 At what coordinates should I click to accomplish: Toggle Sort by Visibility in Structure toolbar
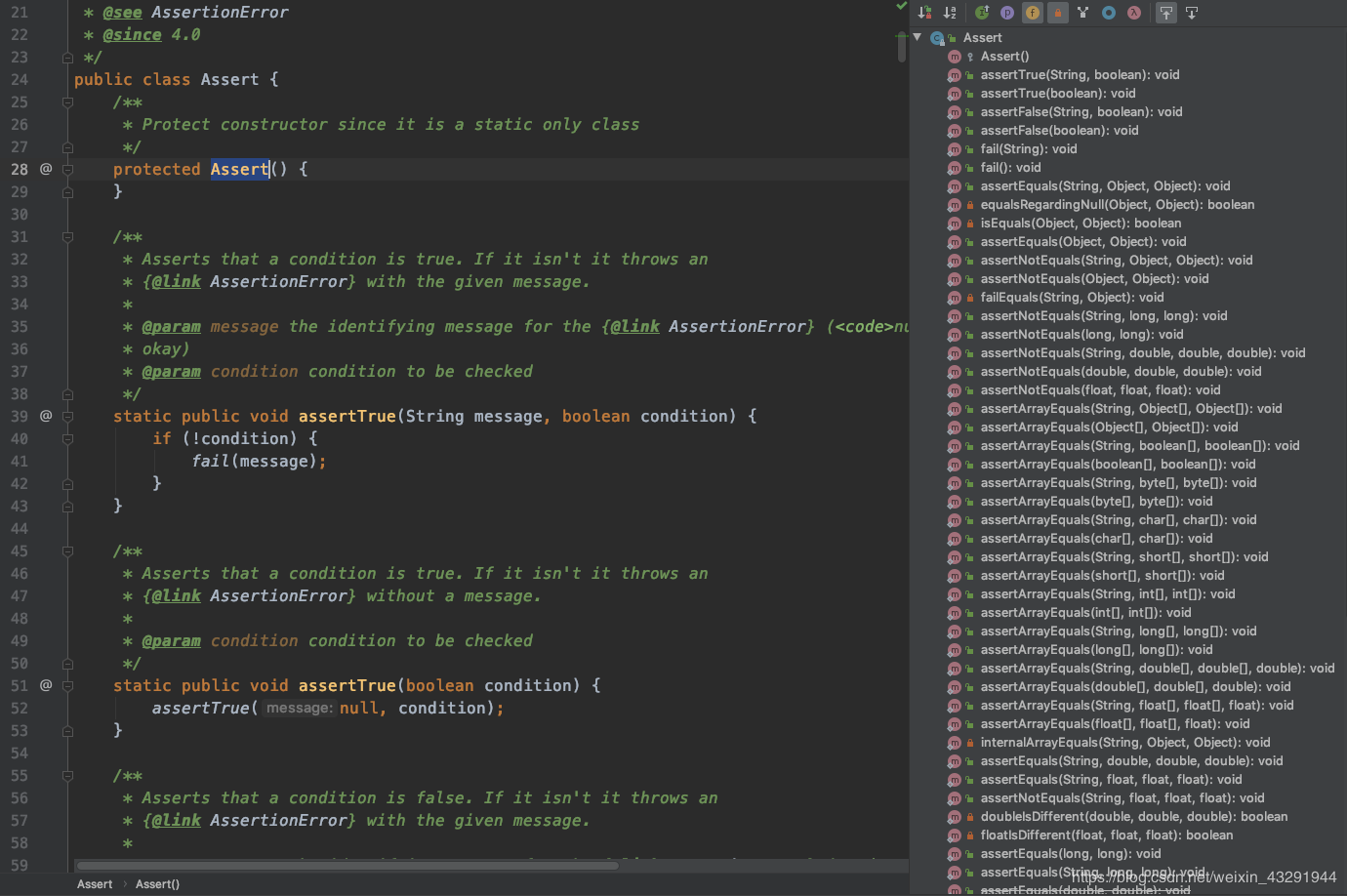click(924, 13)
